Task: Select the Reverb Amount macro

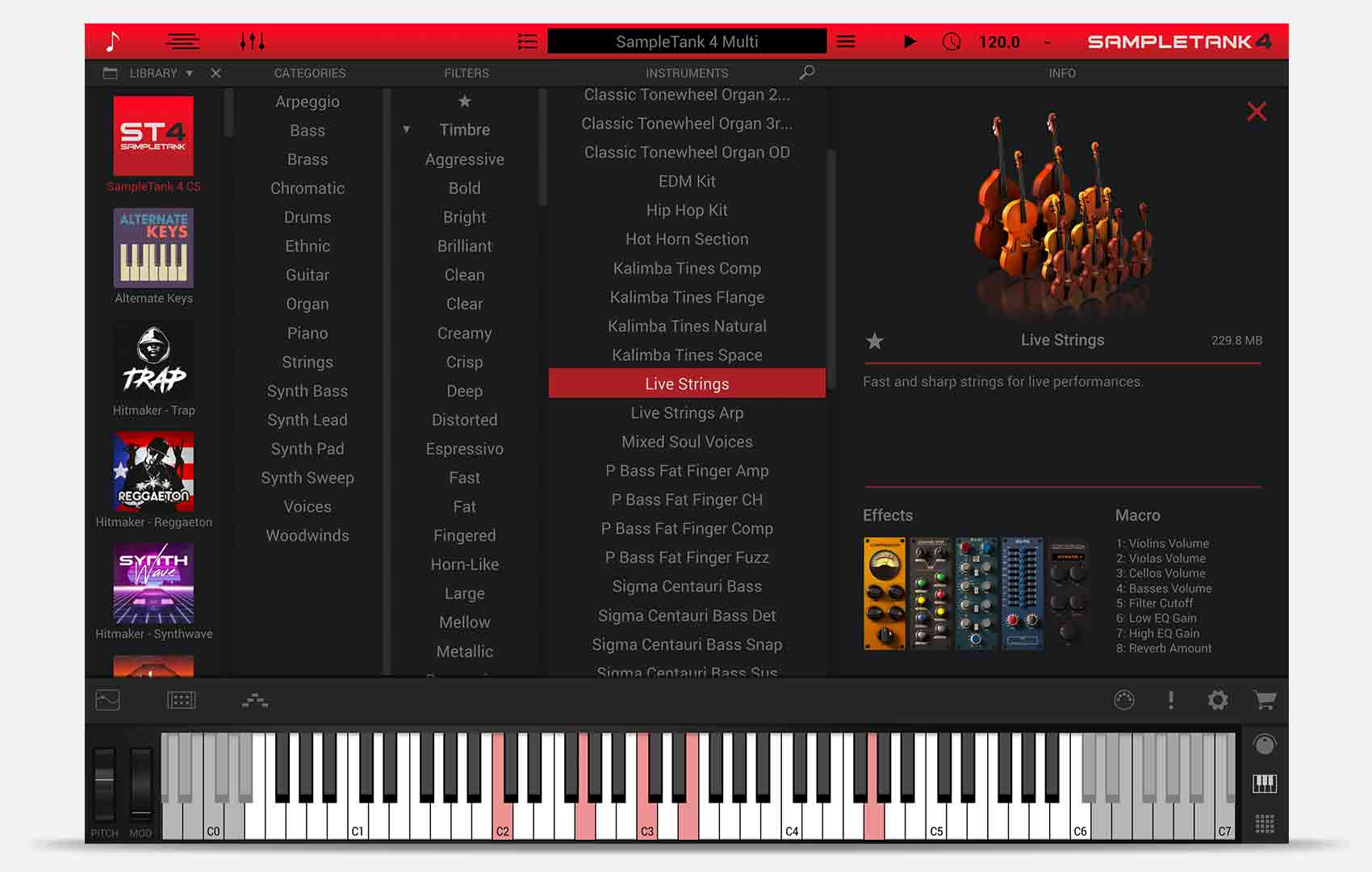Action: (x=1164, y=648)
